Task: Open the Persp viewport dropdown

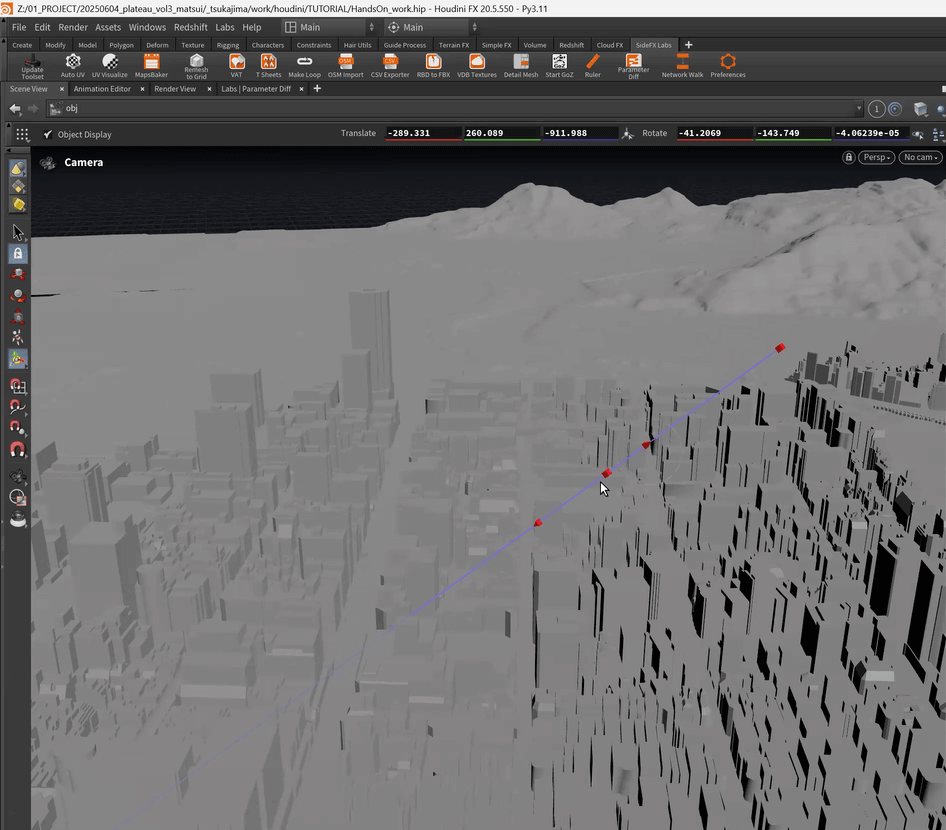Action: [876, 158]
